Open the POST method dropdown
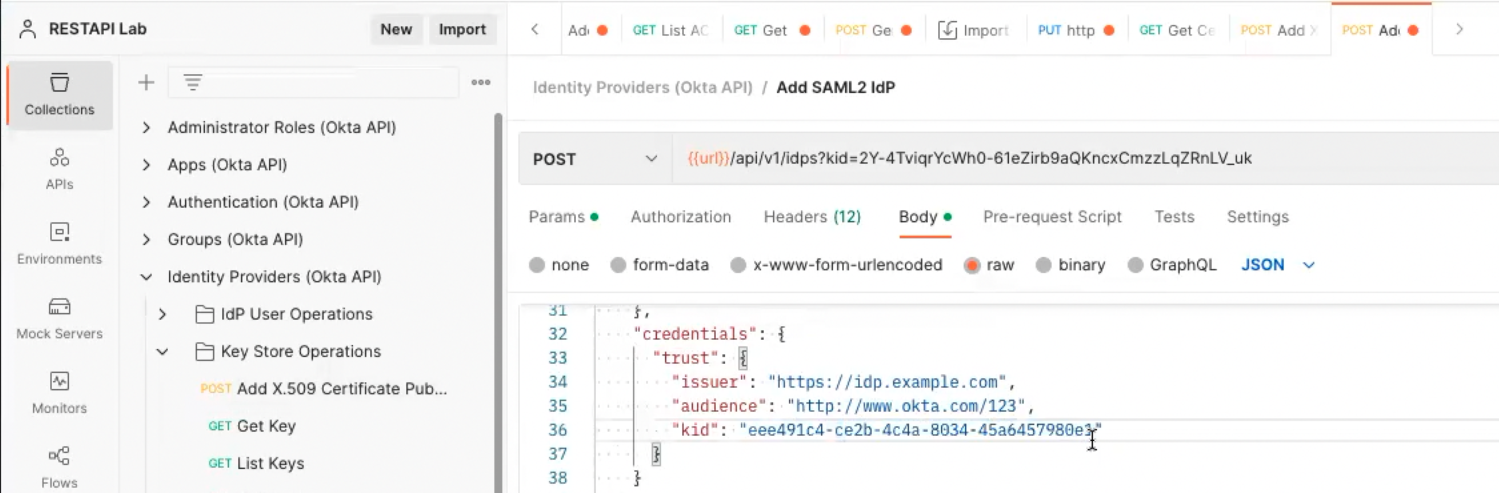Image resolution: width=1499 pixels, height=493 pixels. pos(595,159)
